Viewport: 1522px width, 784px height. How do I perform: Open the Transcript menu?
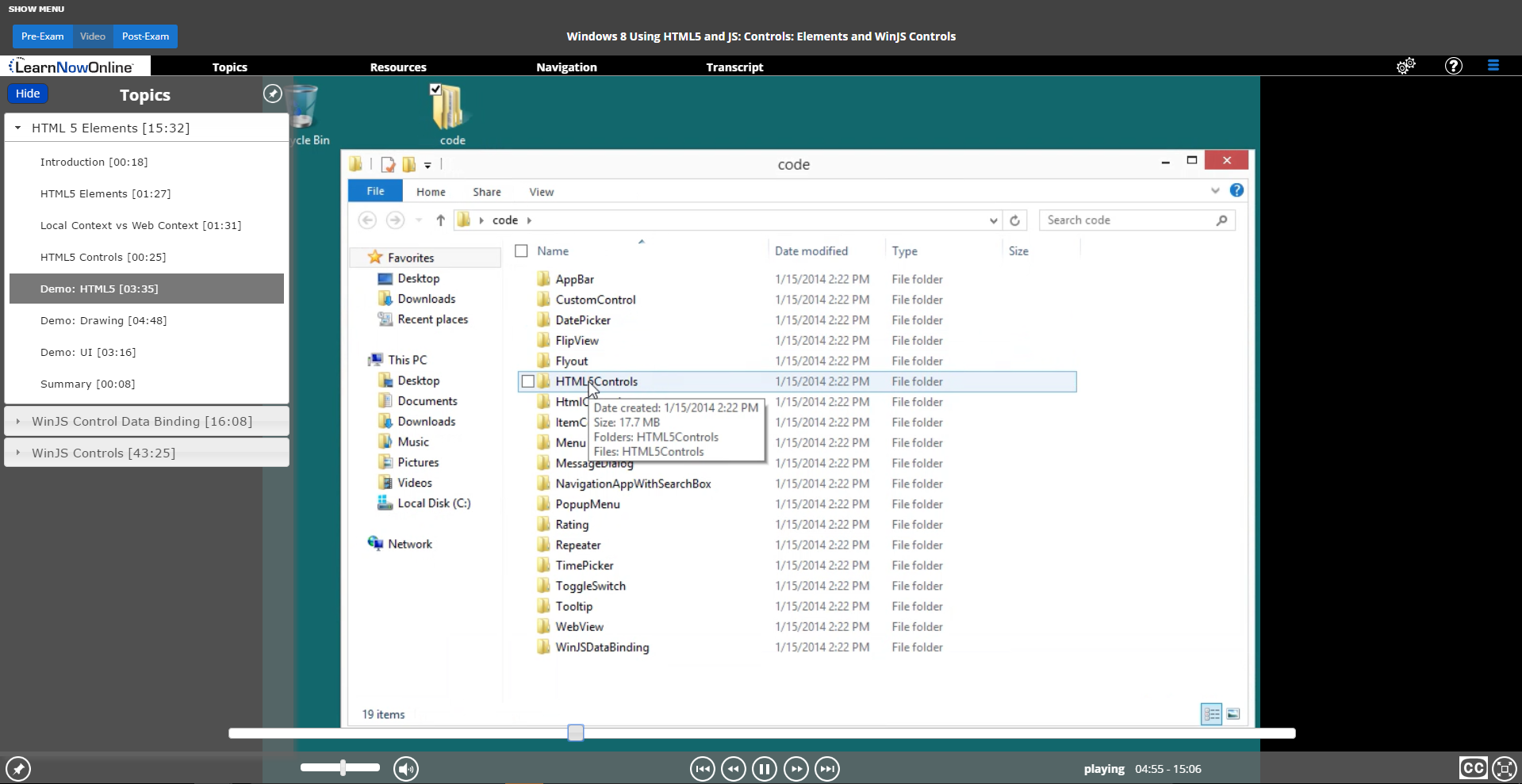[734, 67]
